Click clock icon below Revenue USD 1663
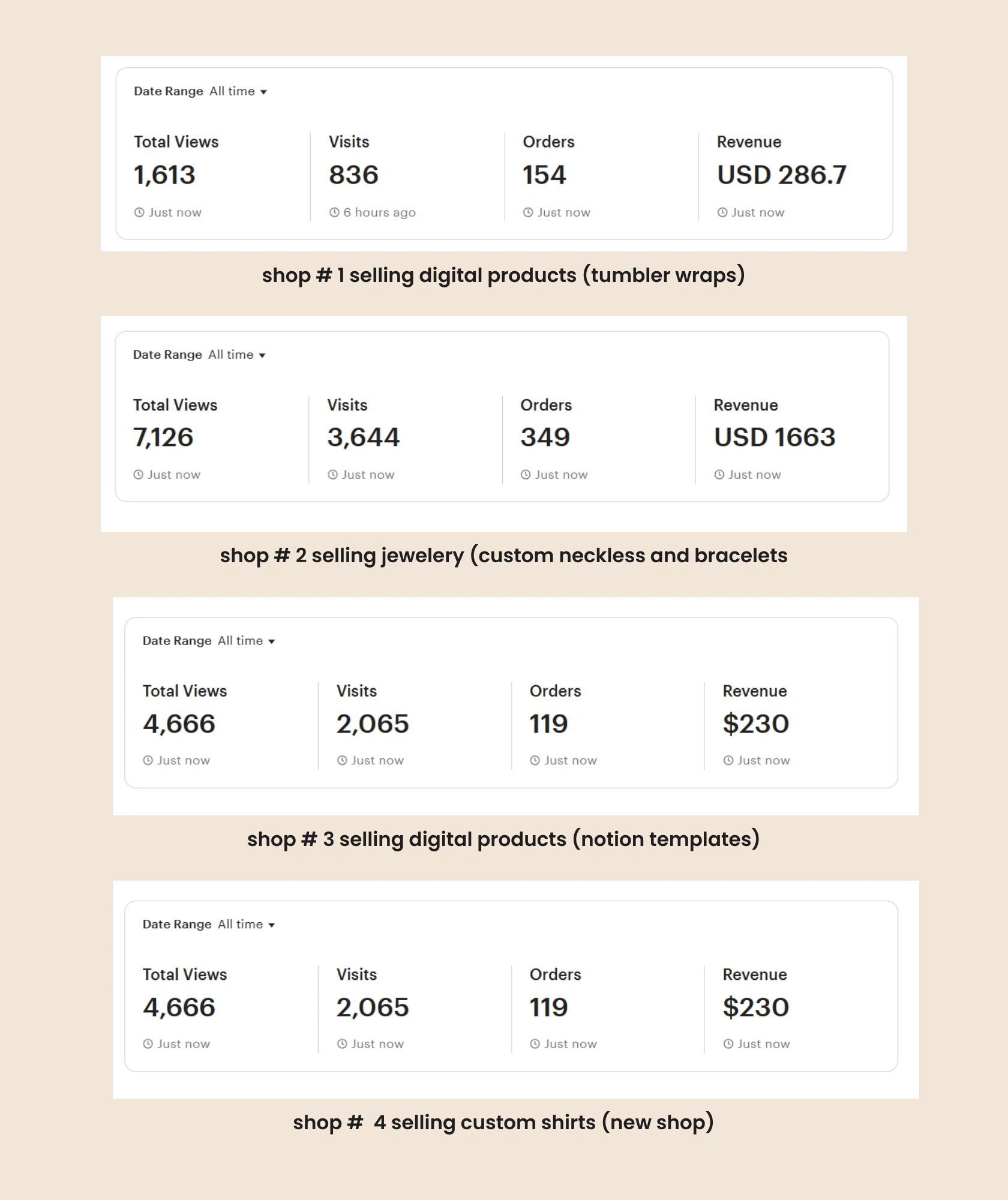1008x1200 pixels. (719, 475)
